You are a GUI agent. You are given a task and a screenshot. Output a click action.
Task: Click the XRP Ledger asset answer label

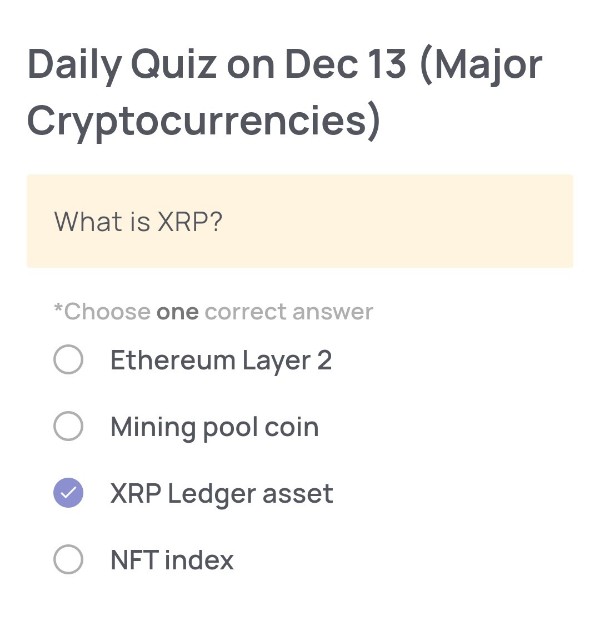[x=221, y=493]
